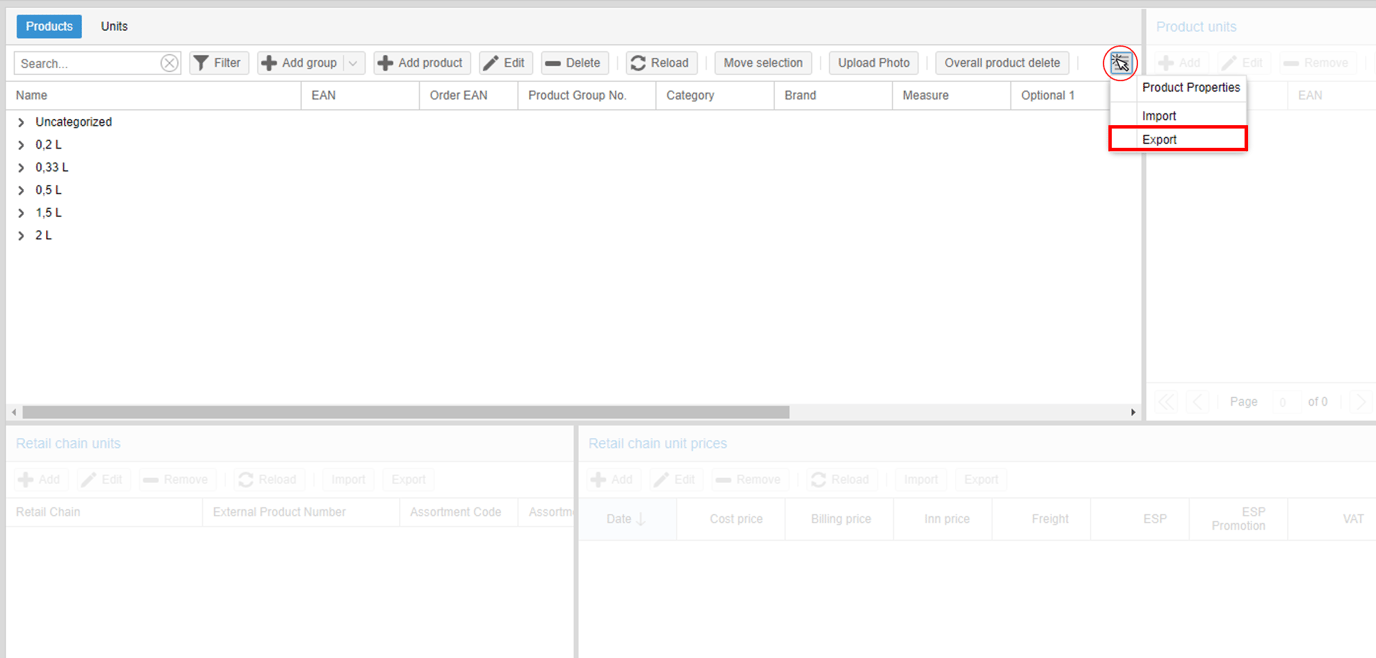Click the Brand column header
The image size is (1376, 658).
[x=833, y=95]
